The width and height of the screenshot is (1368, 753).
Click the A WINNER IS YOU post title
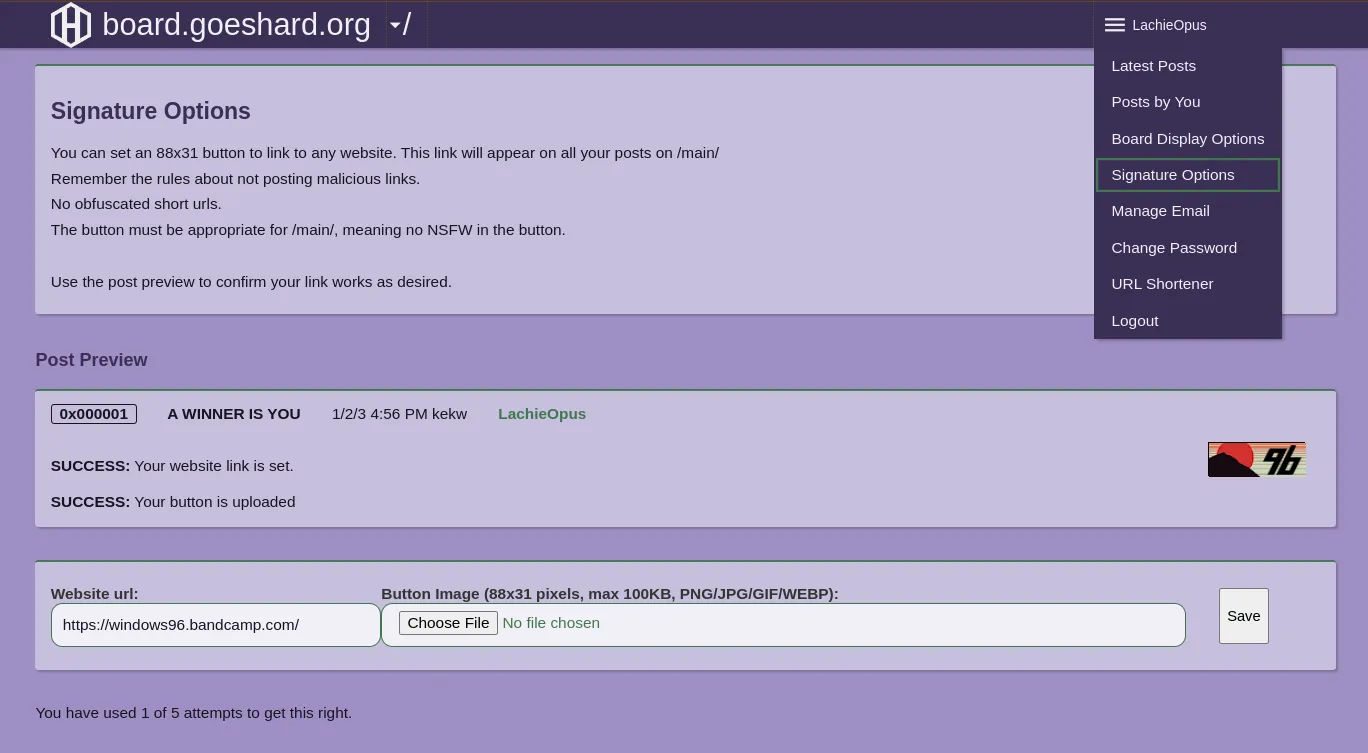click(233, 414)
